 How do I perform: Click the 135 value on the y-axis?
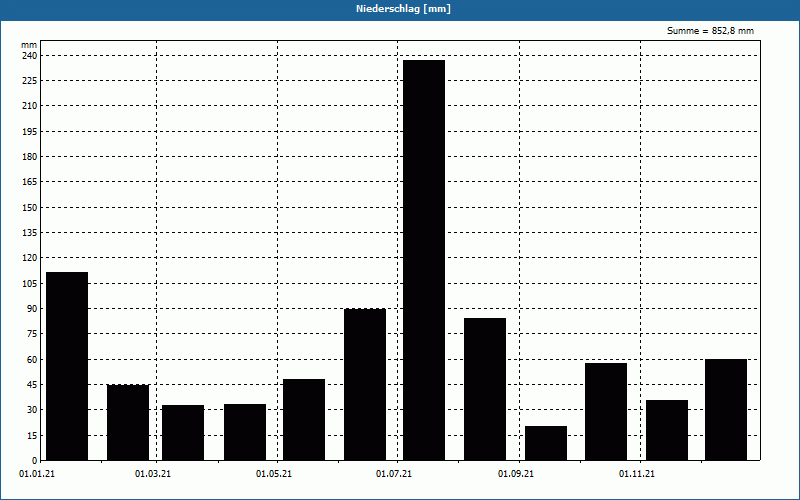coord(30,233)
